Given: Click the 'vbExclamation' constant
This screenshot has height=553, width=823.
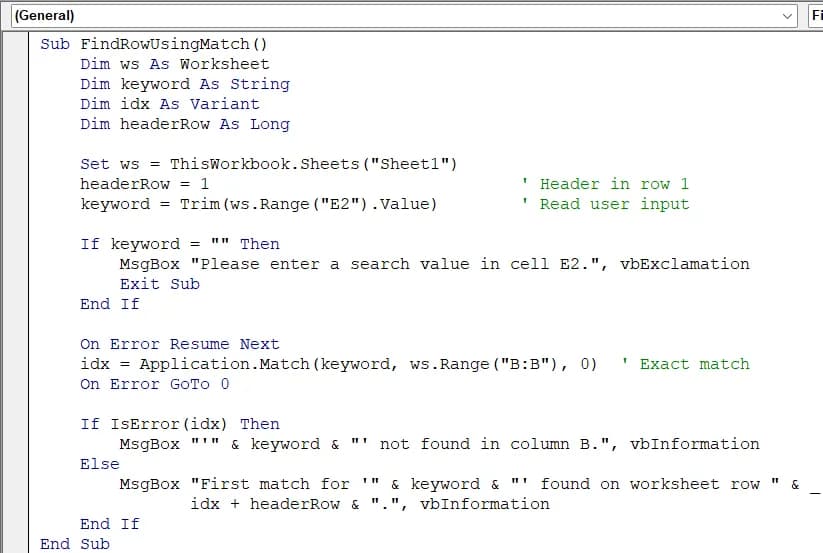Looking at the screenshot, I should (x=684, y=264).
